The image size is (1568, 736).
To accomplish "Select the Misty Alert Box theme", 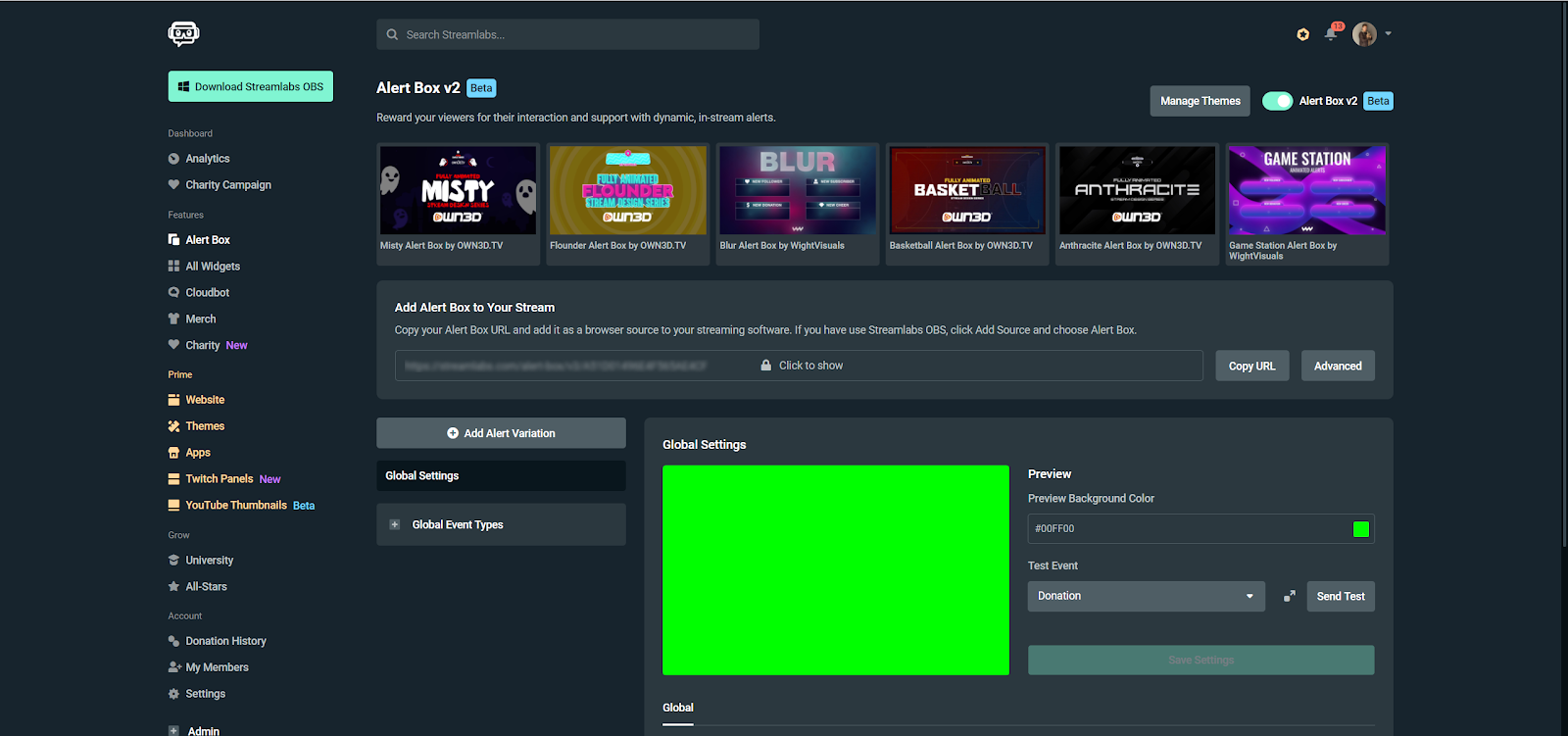I will [x=458, y=204].
